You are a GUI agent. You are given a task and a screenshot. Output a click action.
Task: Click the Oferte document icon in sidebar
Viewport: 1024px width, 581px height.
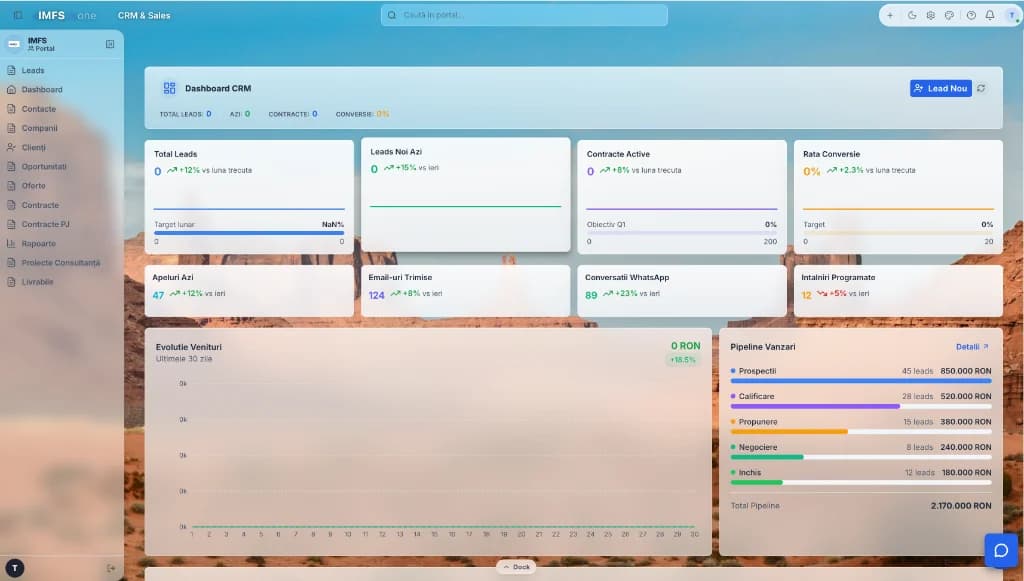coord(11,185)
